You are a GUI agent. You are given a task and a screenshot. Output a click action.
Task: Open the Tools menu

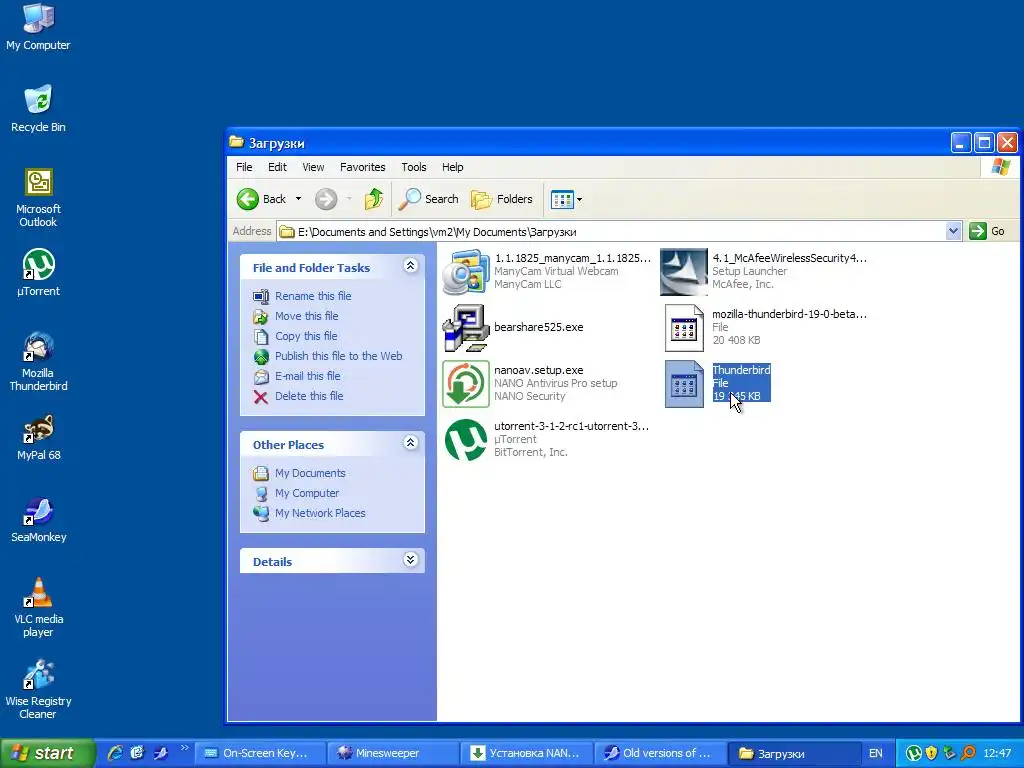coord(413,167)
